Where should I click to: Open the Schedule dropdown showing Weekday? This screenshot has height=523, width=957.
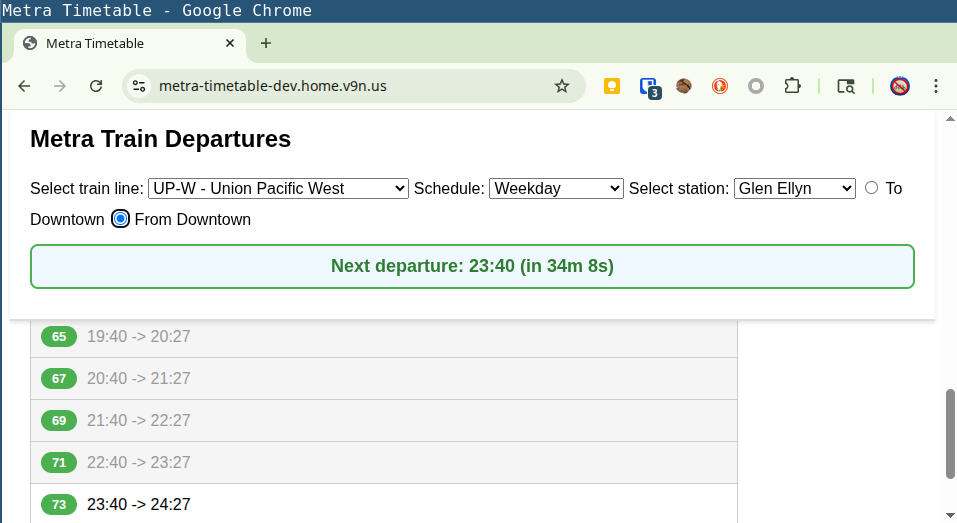[x=556, y=188]
